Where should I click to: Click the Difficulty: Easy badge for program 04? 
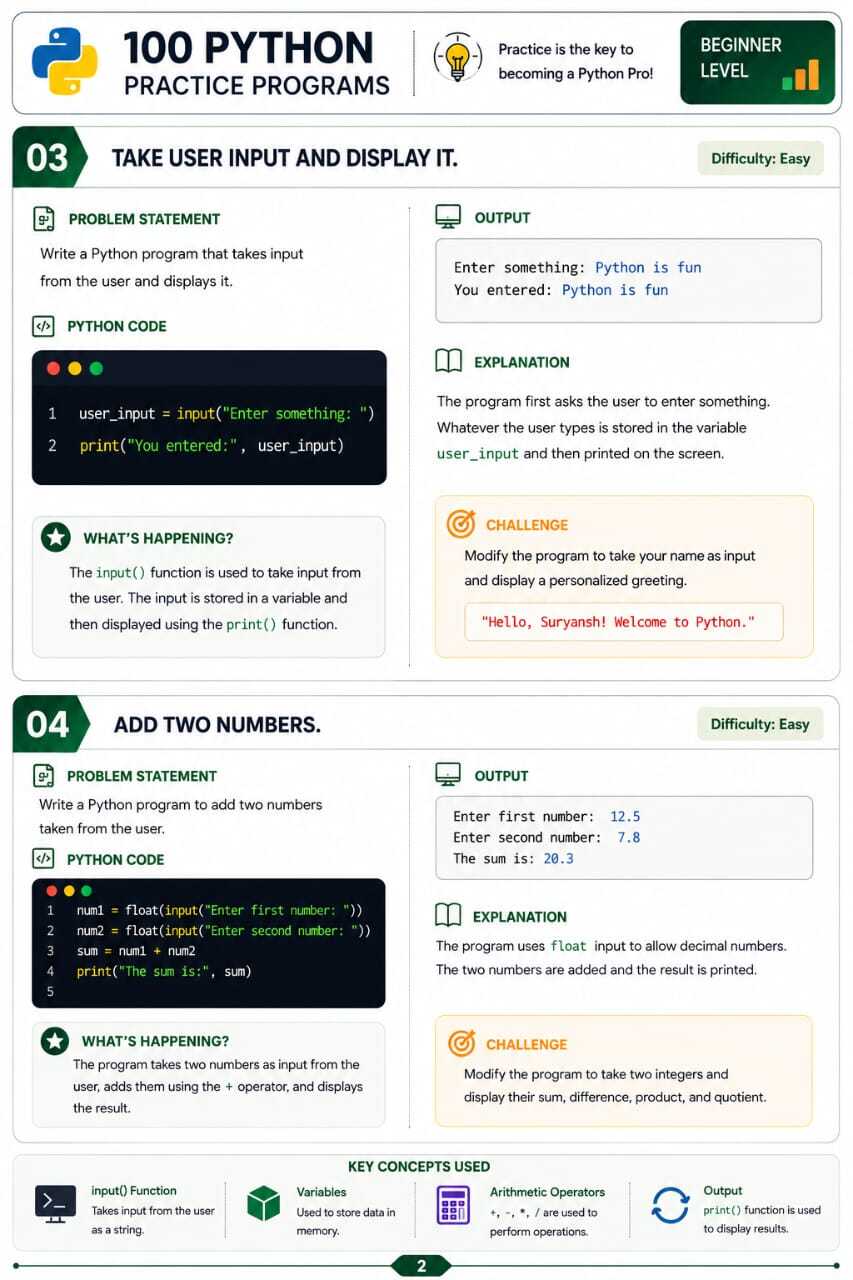pos(760,724)
